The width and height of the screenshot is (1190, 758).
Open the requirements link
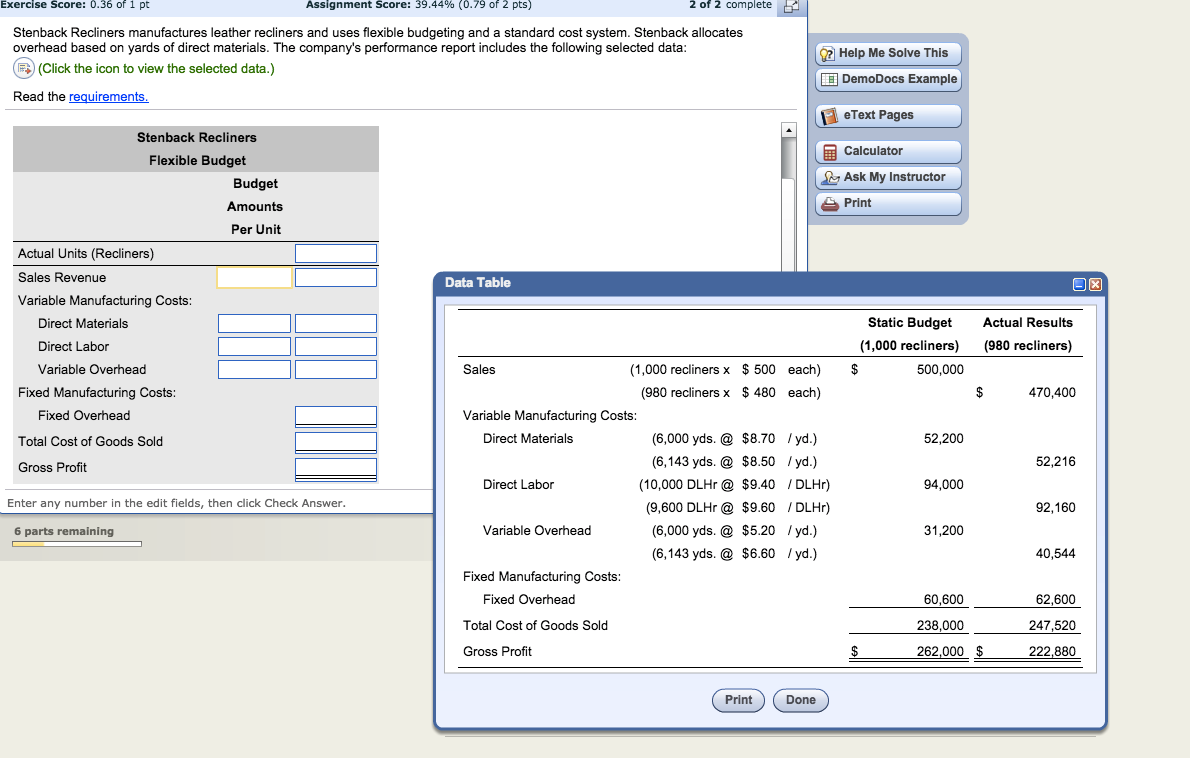point(109,96)
